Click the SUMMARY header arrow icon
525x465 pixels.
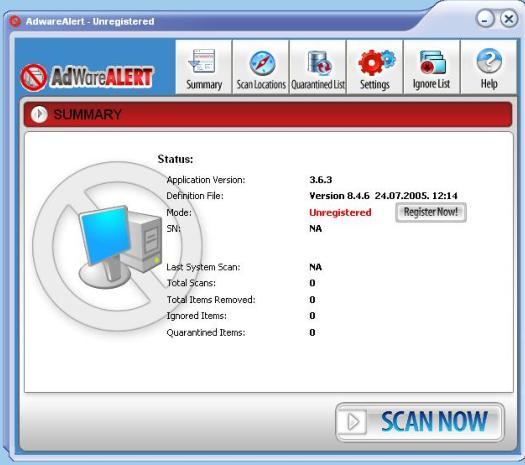[x=39, y=114]
